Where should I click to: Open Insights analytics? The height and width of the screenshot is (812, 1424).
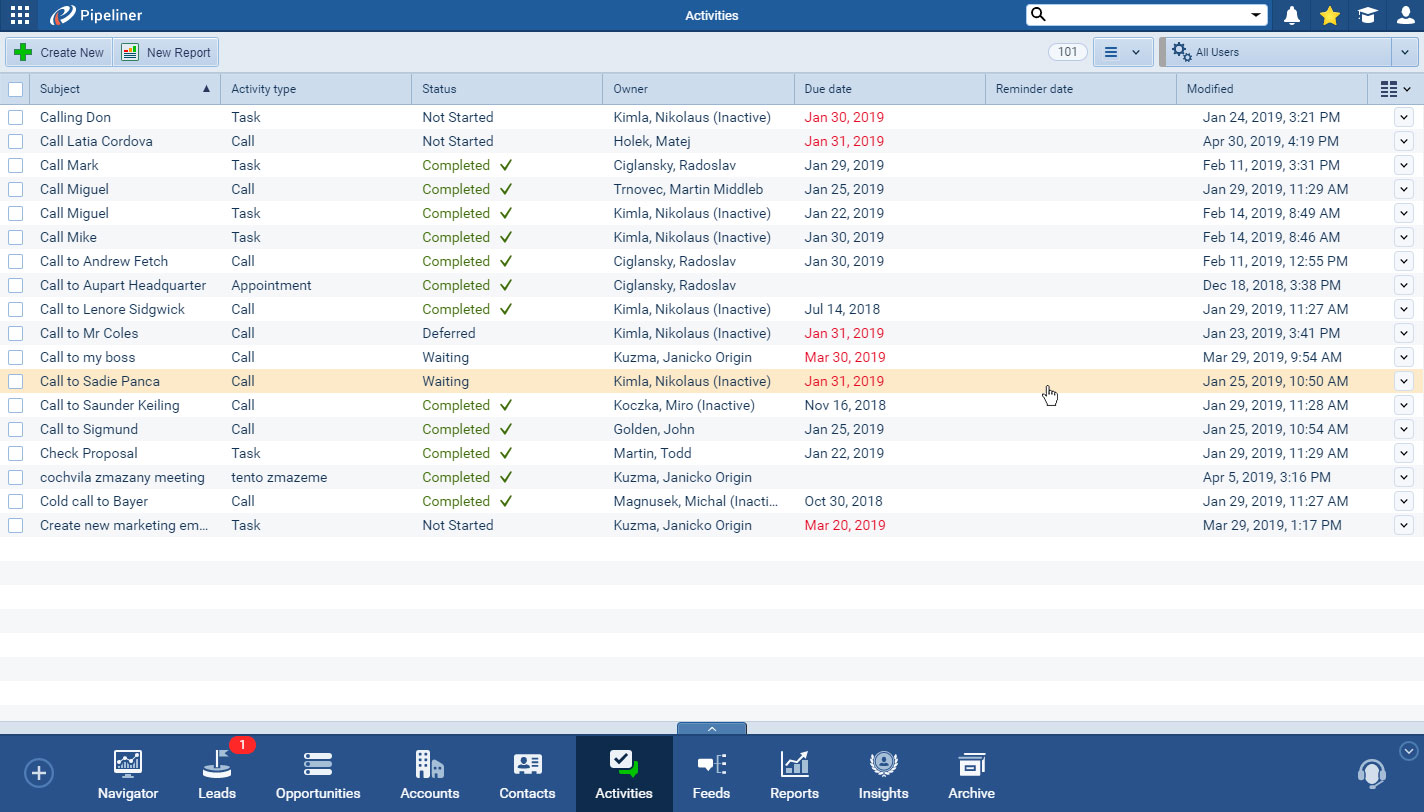point(883,773)
